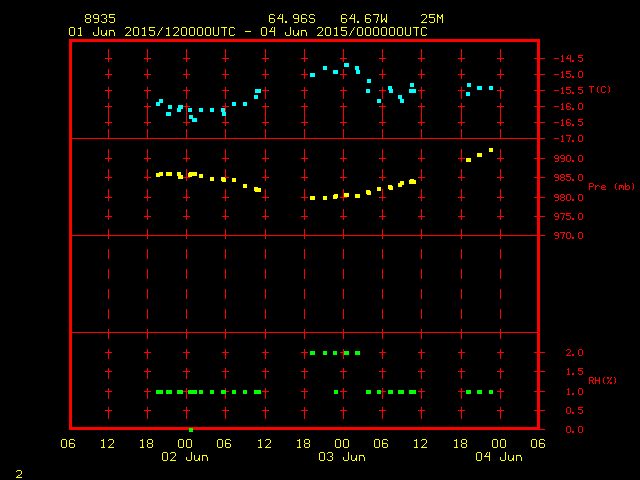Select the -16.0 temperature tick value
The image size is (640, 480).
pos(569,107)
